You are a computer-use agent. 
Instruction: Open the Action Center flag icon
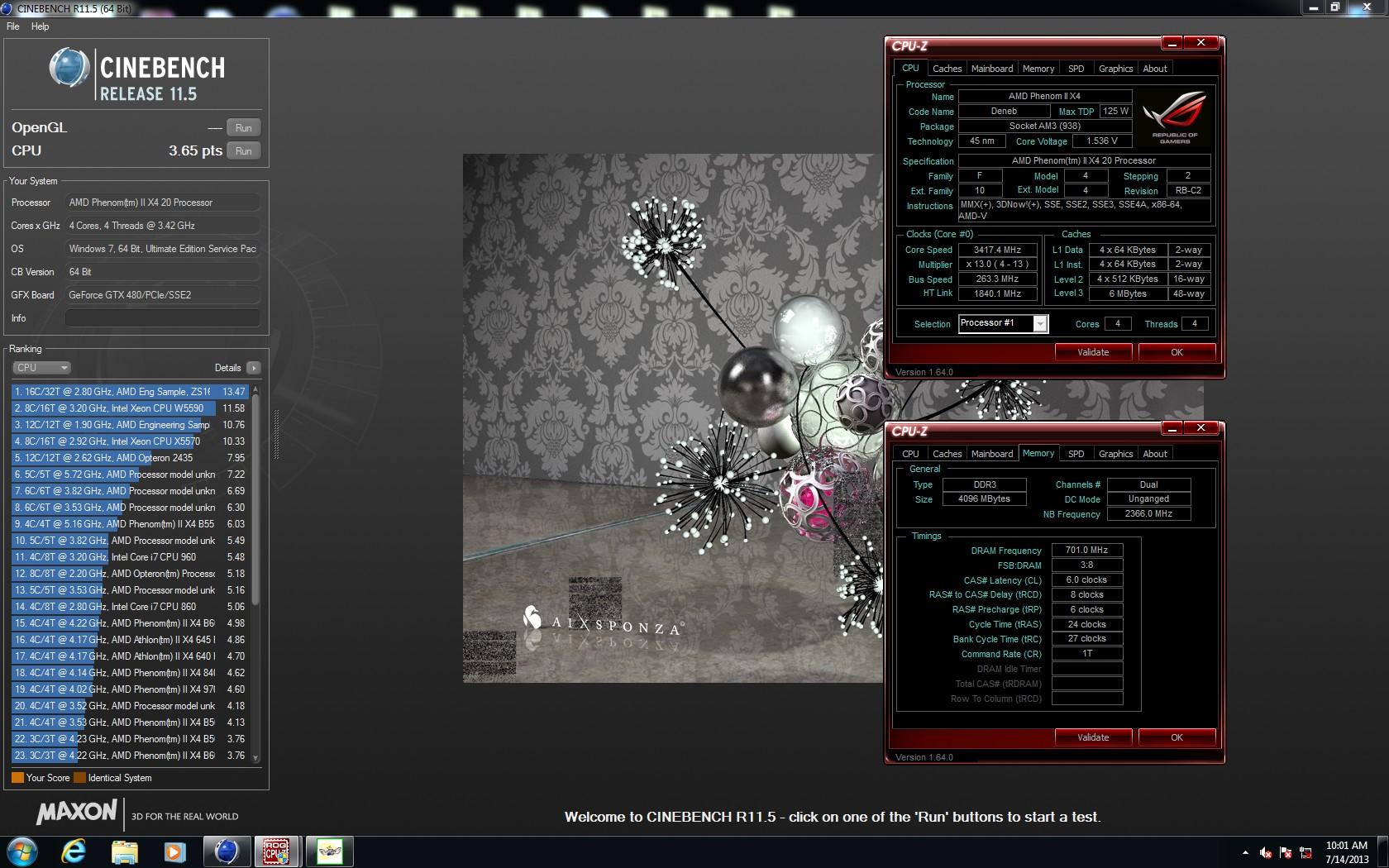pyautogui.click(x=1286, y=852)
